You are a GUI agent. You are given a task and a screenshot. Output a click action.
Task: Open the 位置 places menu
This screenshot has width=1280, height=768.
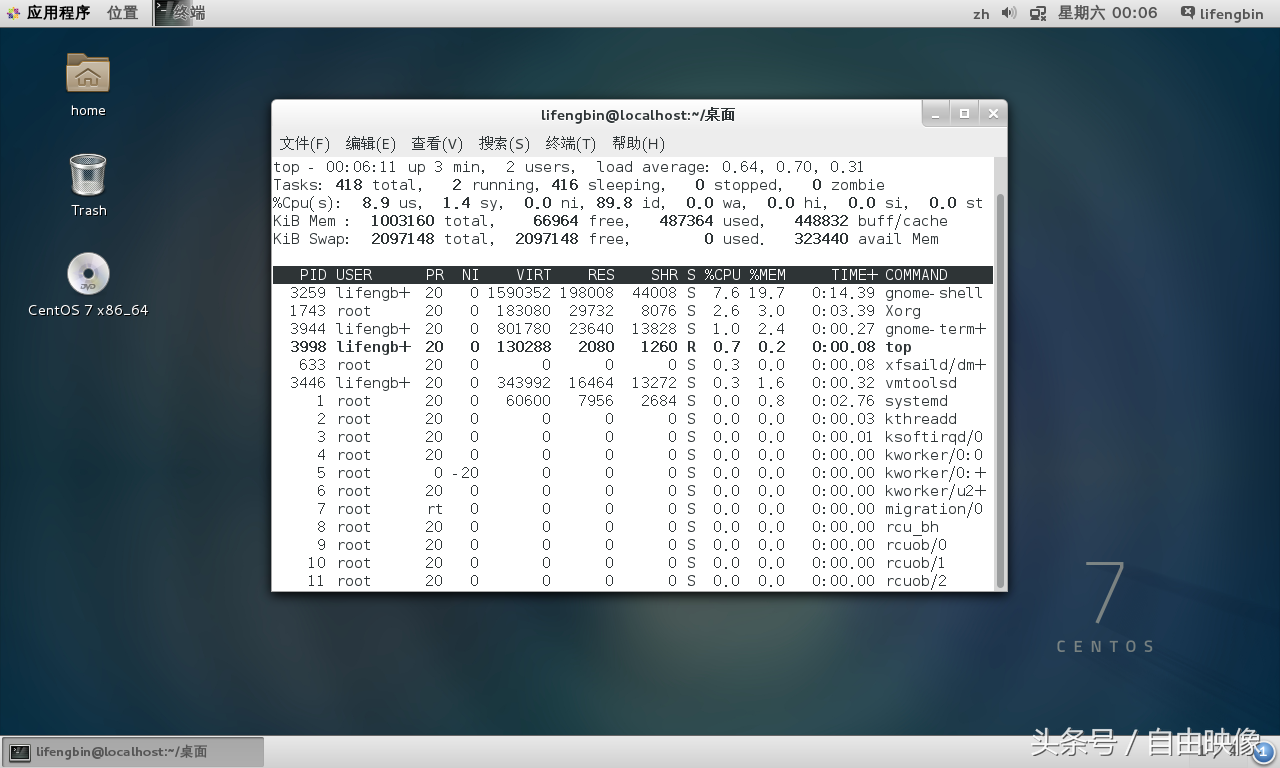point(122,13)
